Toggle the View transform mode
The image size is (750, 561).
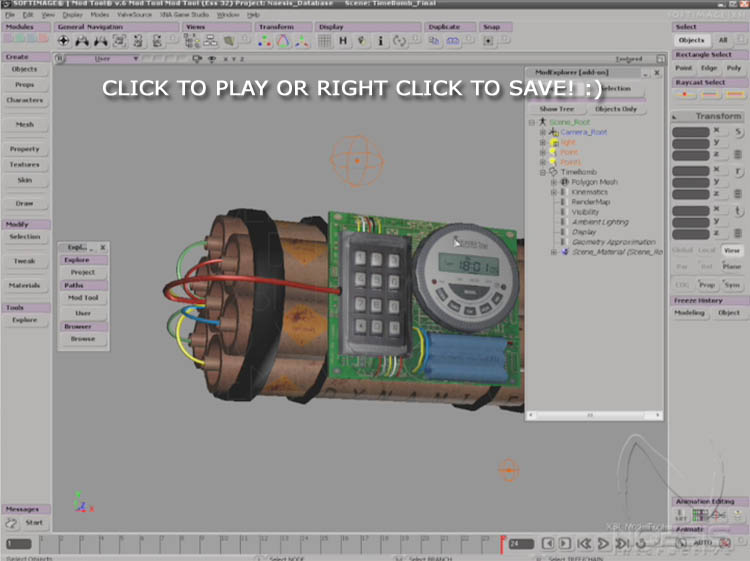pos(732,250)
